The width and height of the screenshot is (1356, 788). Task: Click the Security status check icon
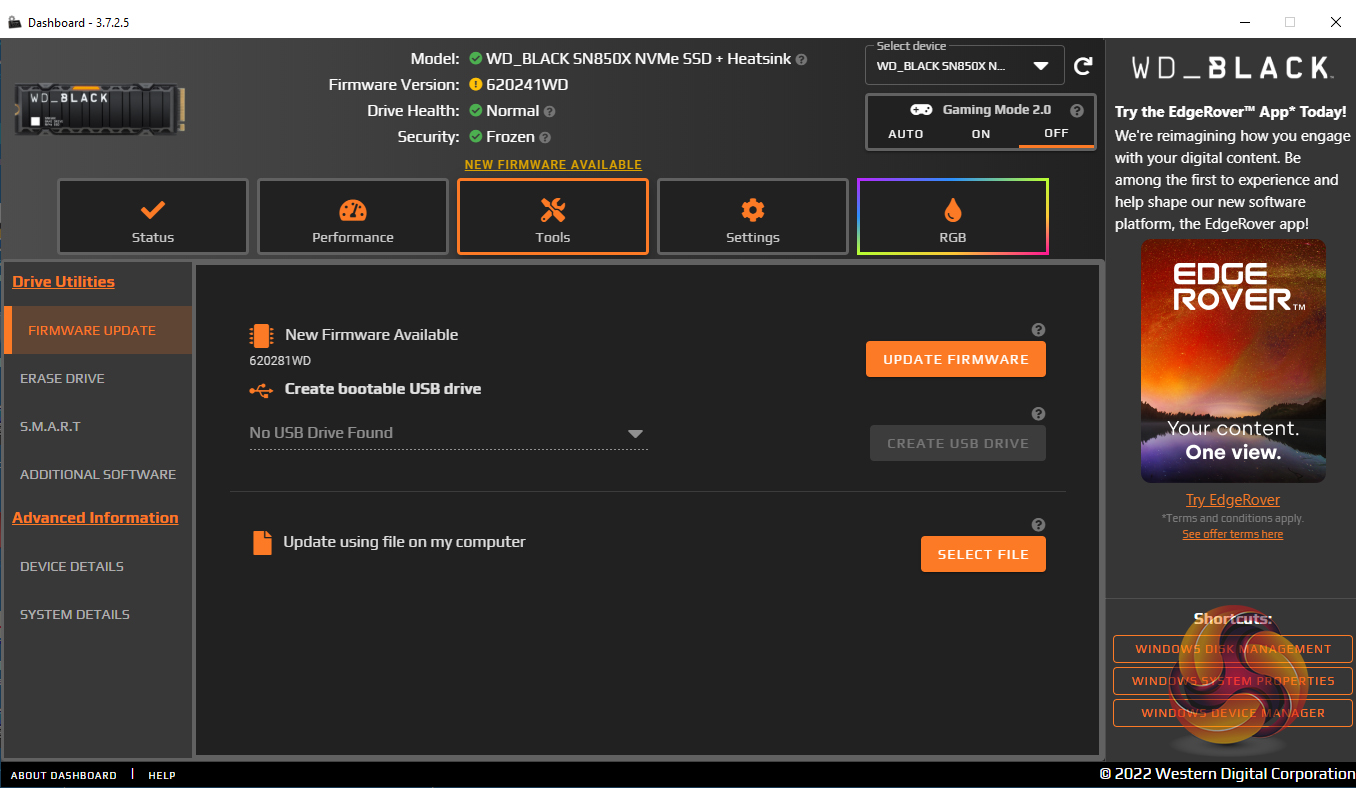click(476, 137)
